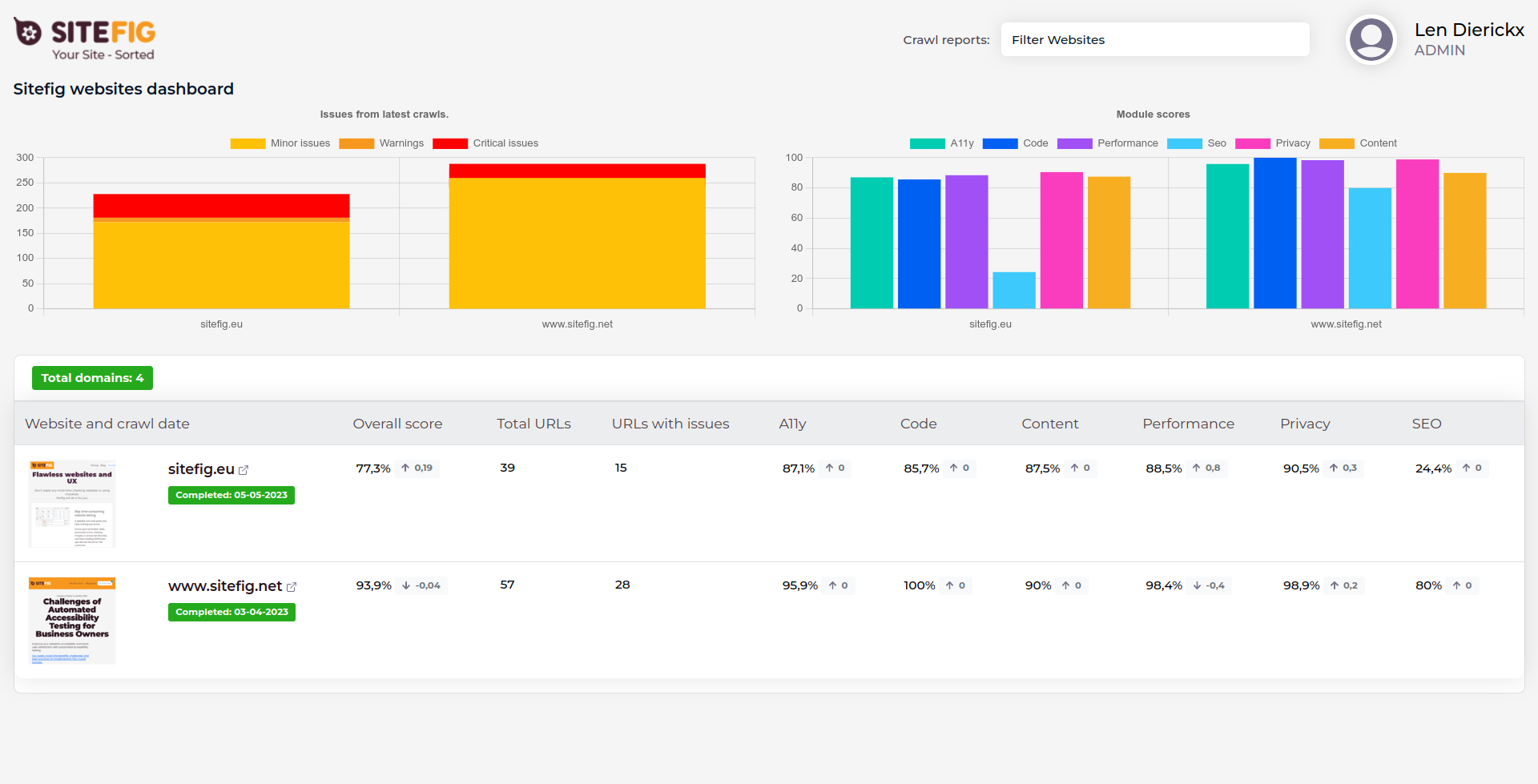1538x784 pixels.
Task: Click the up arrow 0,8 performance change
Action: 1206,468
